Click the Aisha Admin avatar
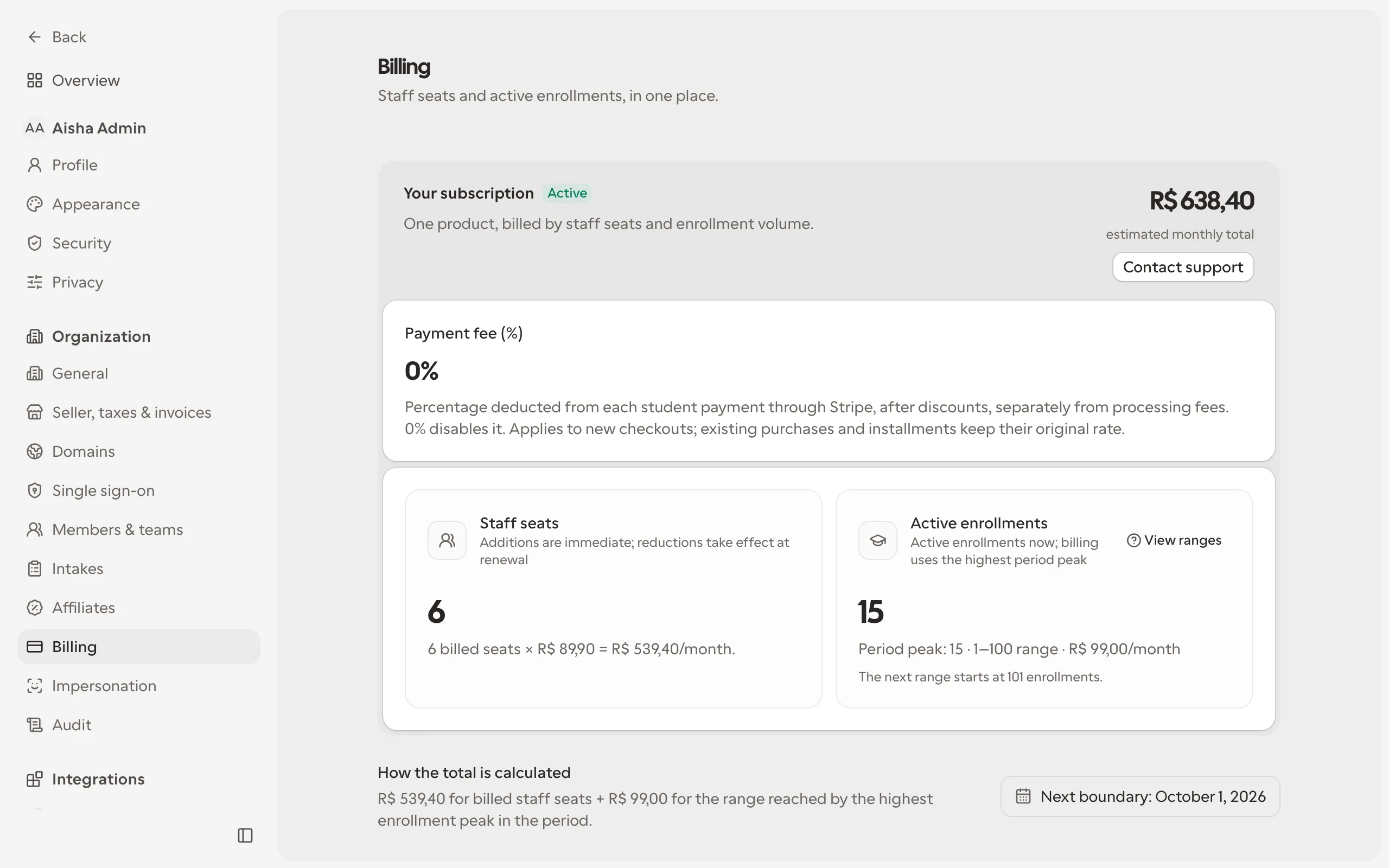Viewport: 1389px width, 868px height. (x=34, y=127)
